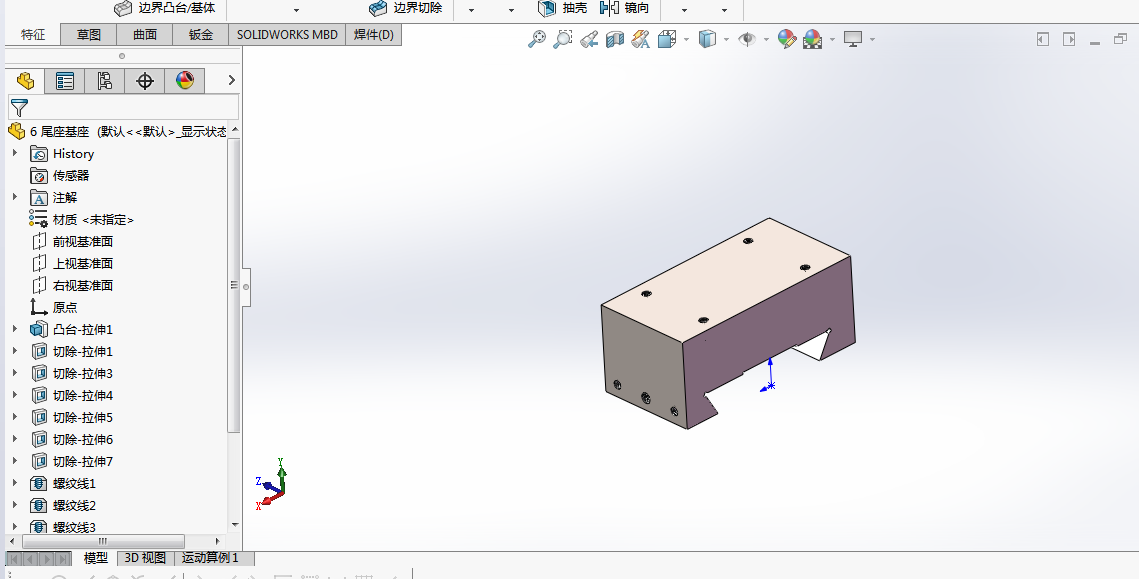1139x579 pixels.
Task: Select the 上视基准面 top plane
Action: (71, 263)
